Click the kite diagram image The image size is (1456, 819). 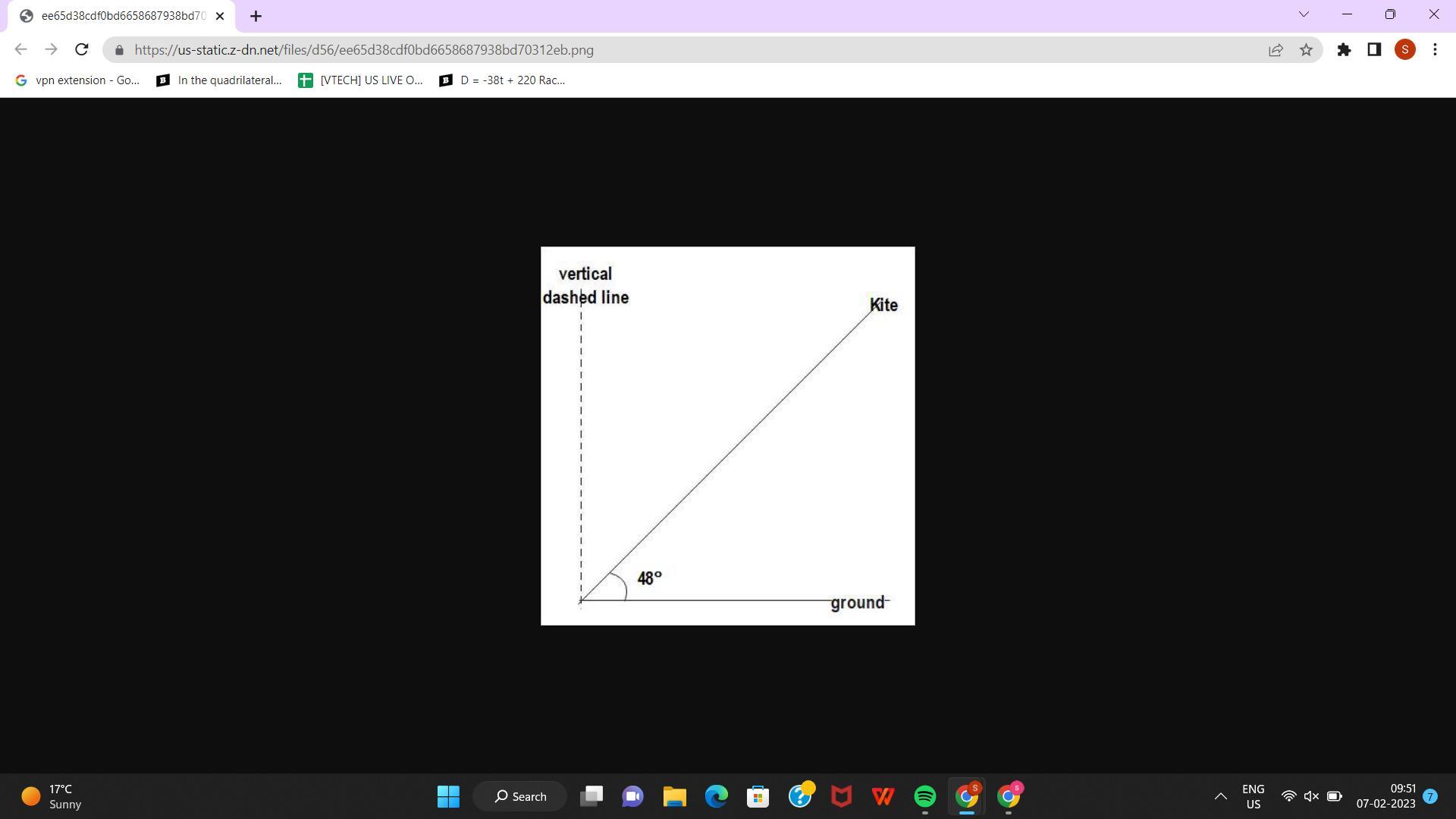coord(727,436)
